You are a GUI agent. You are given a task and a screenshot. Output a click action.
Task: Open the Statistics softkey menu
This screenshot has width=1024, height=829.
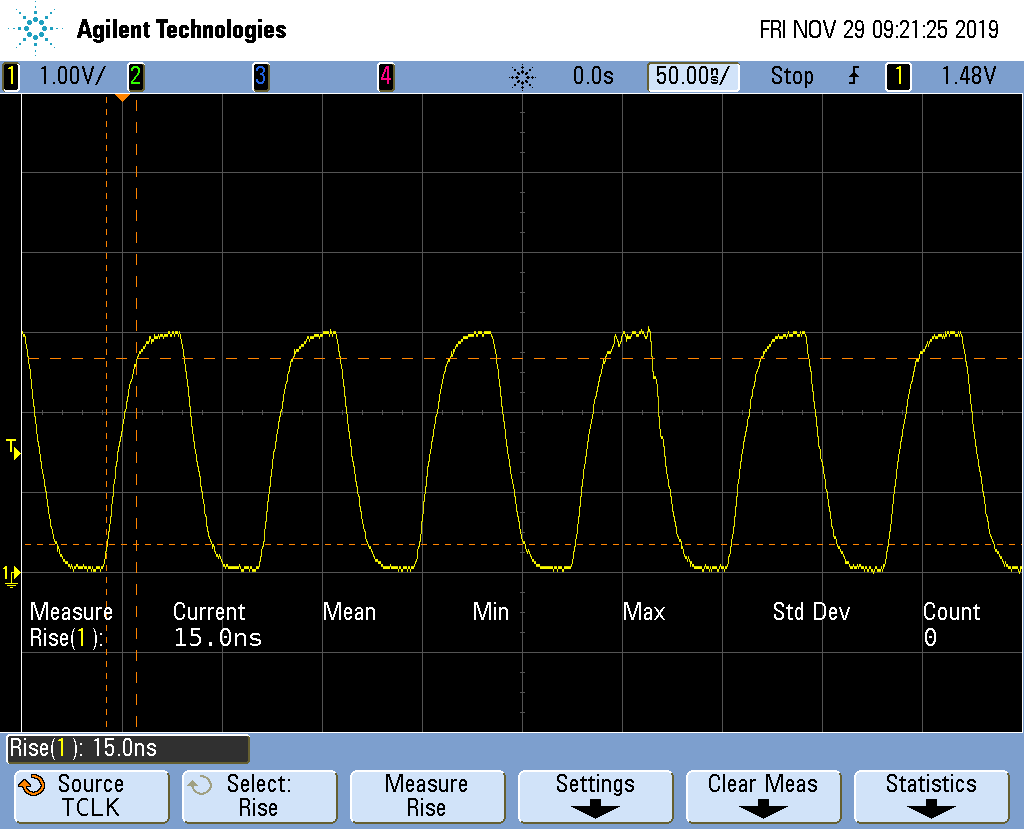tap(931, 796)
